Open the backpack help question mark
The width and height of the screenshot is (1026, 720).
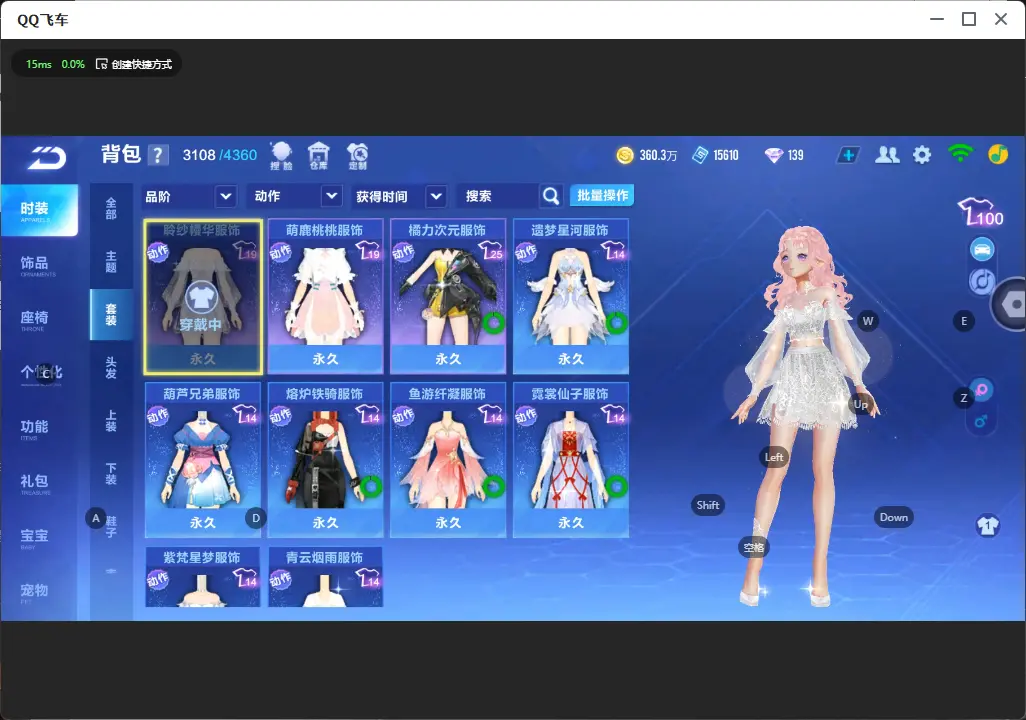coord(157,155)
